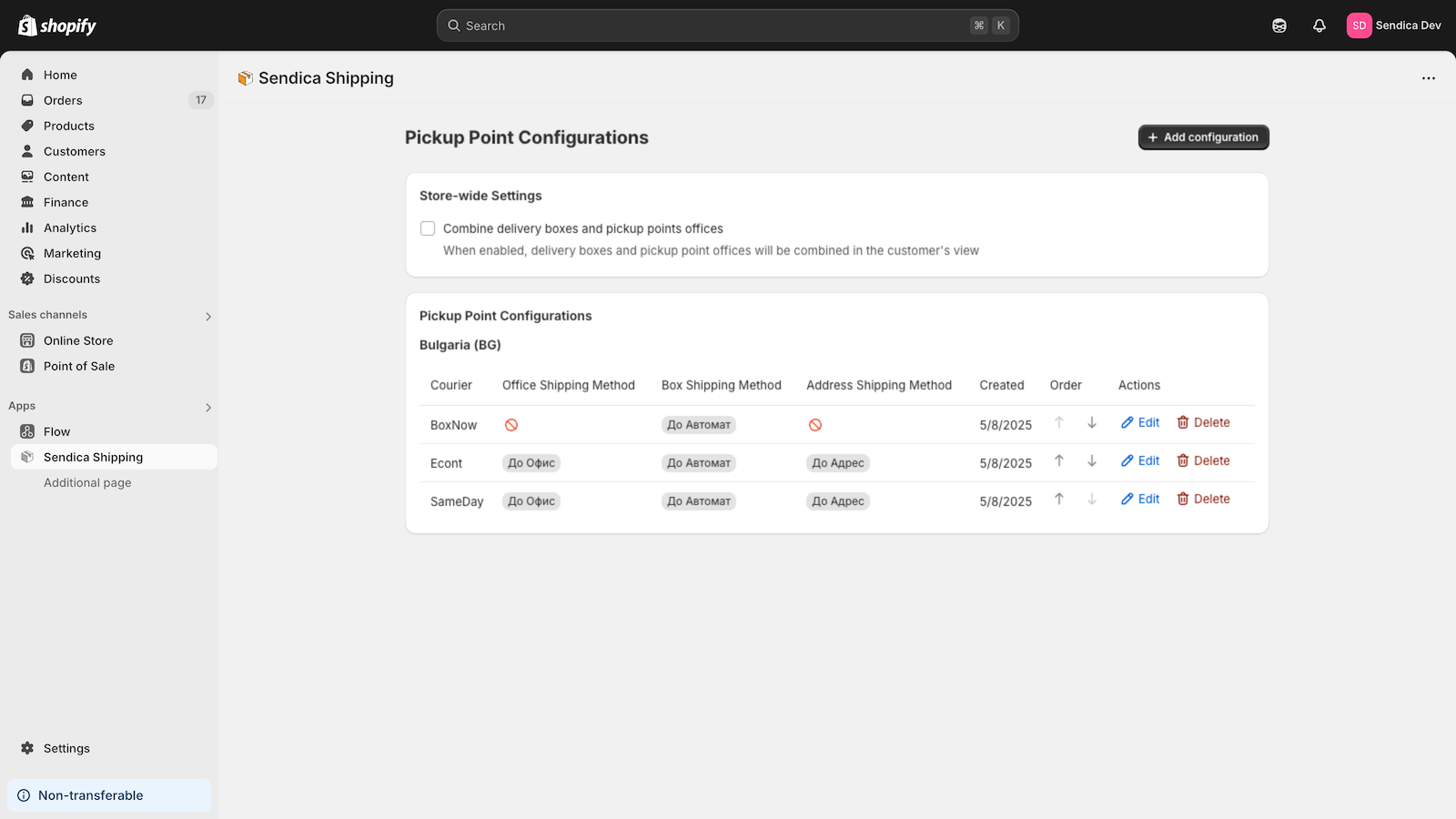Open the three-dot more actions menu
The height and width of the screenshot is (819, 1456).
[x=1429, y=78]
